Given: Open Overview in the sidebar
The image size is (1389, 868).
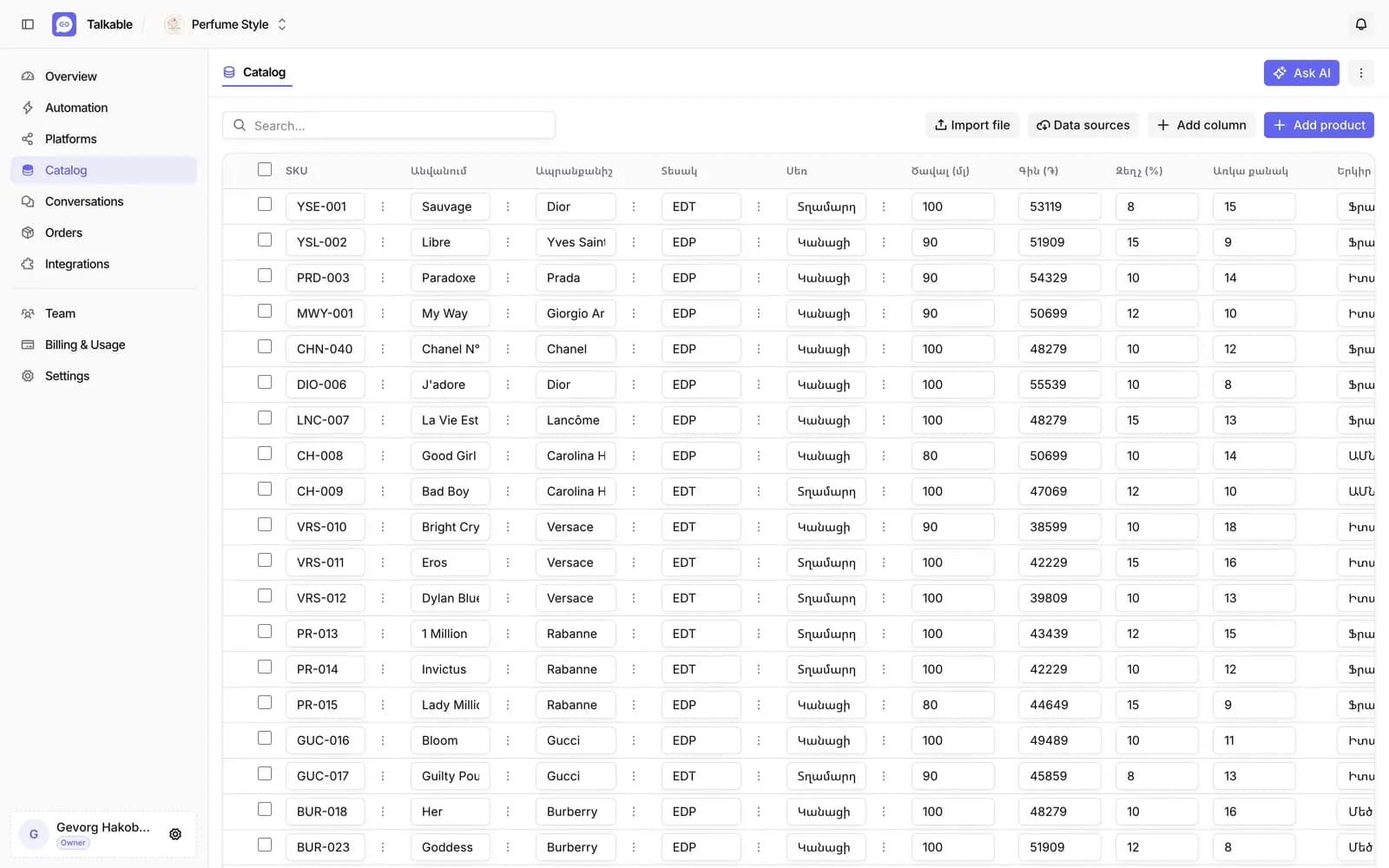Looking at the screenshot, I should [104, 76].
